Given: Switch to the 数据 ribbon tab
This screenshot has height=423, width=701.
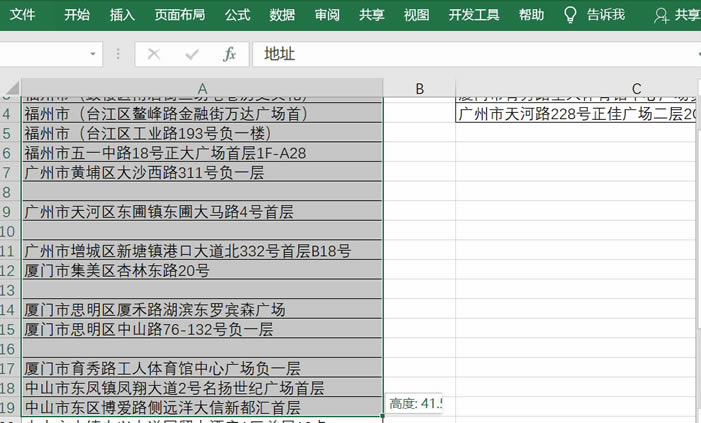Looking at the screenshot, I should coord(282,15).
